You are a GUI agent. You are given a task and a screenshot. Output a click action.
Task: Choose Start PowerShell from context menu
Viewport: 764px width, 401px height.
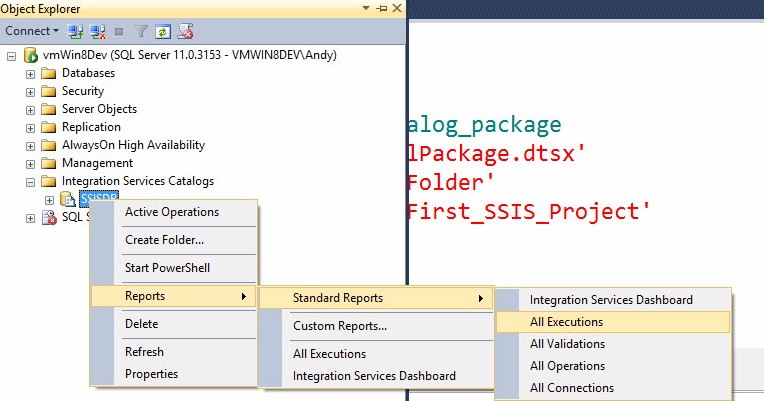tap(173, 267)
